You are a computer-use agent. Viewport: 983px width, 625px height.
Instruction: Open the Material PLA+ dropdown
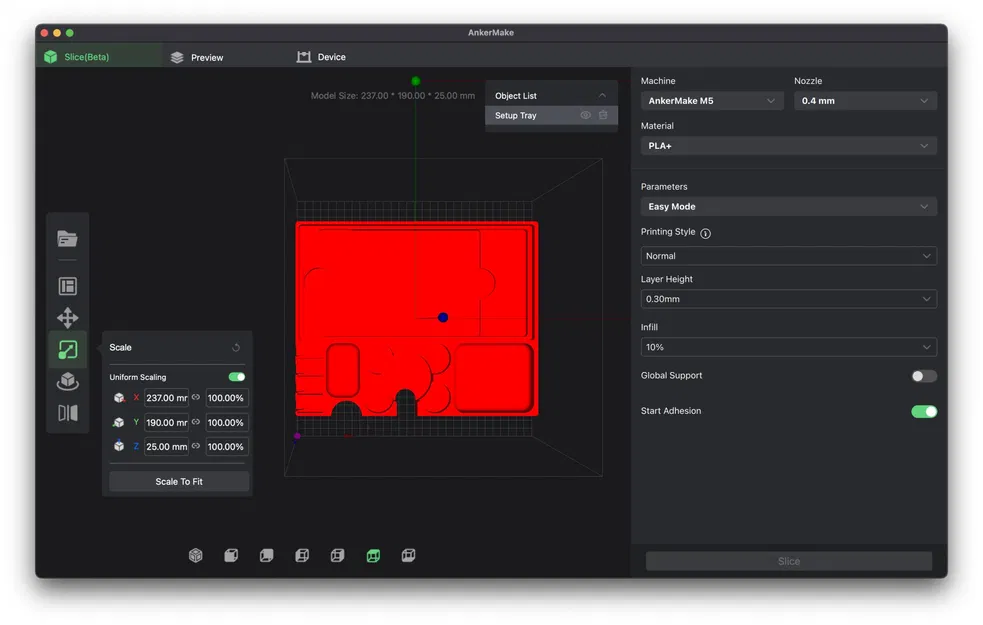pos(789,146)
